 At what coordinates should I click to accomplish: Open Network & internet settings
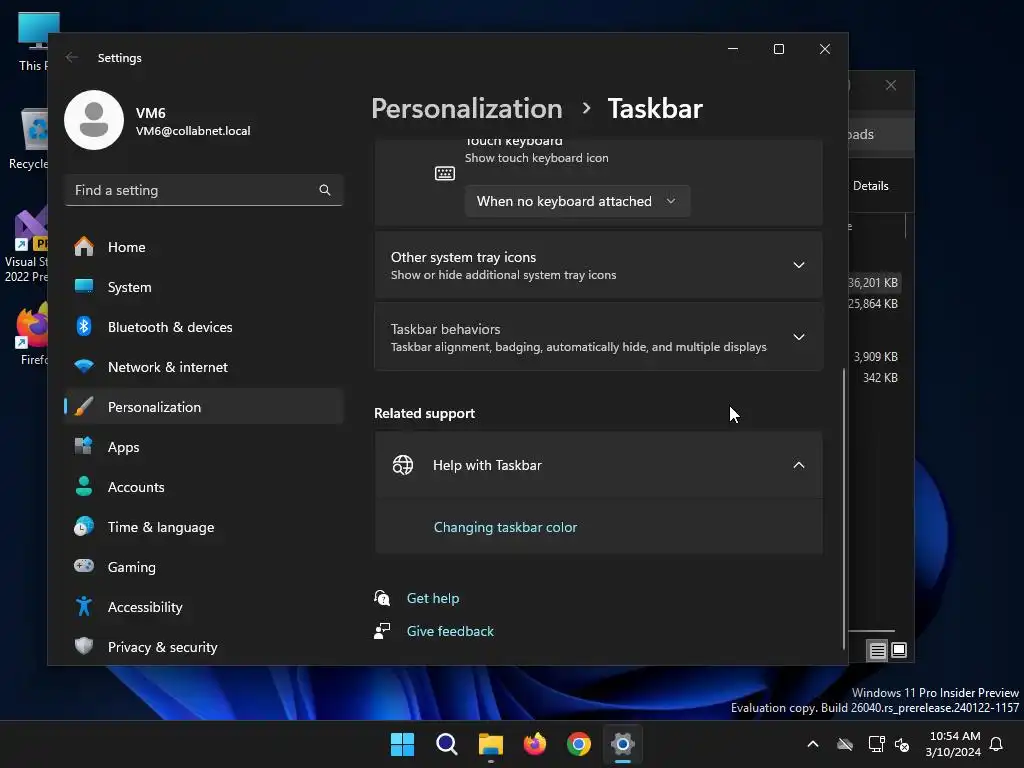point(204,366)
